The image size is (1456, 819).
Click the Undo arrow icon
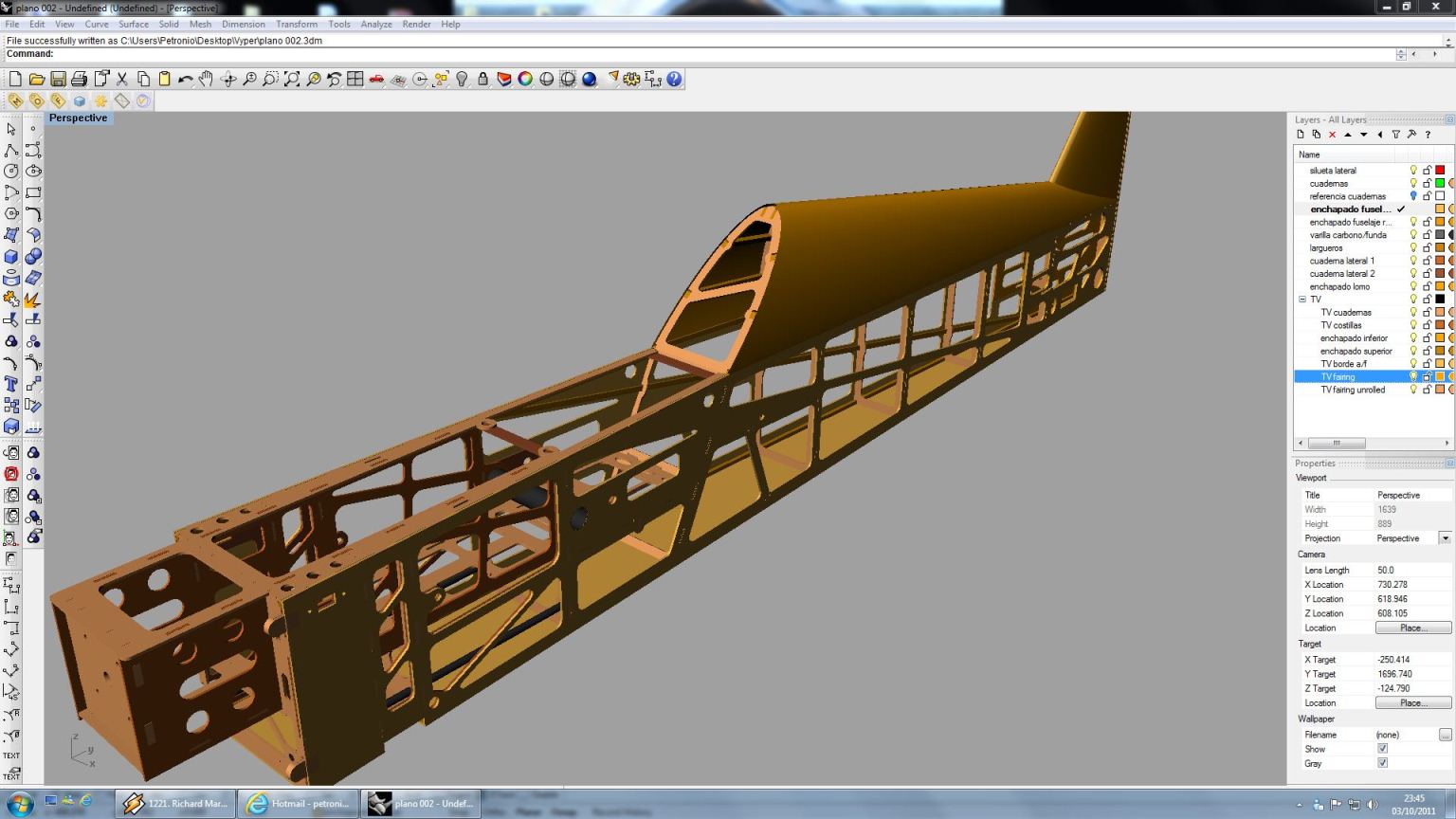185,80
